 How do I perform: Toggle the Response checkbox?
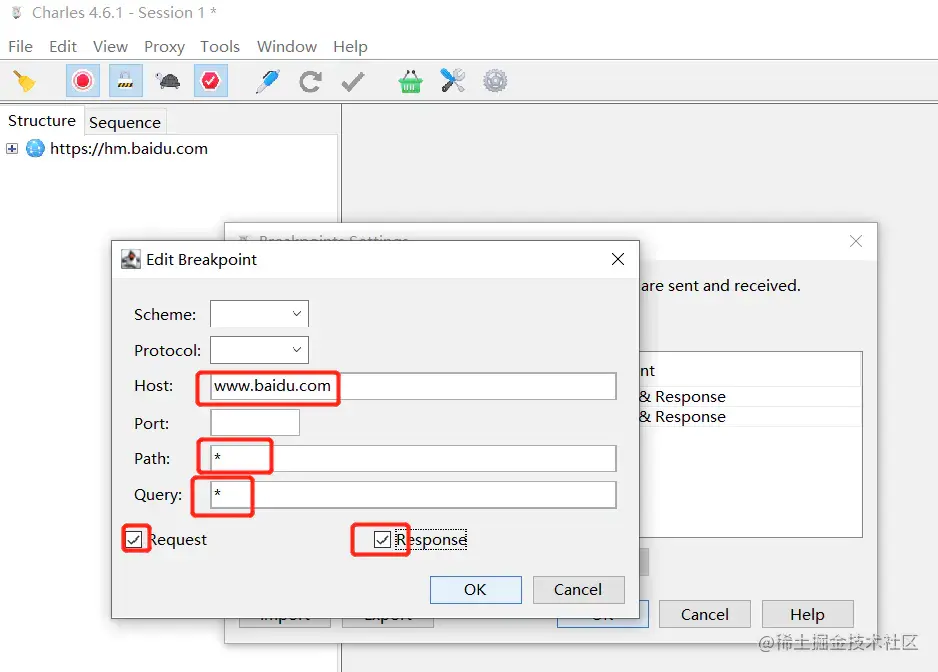(382, 539)
